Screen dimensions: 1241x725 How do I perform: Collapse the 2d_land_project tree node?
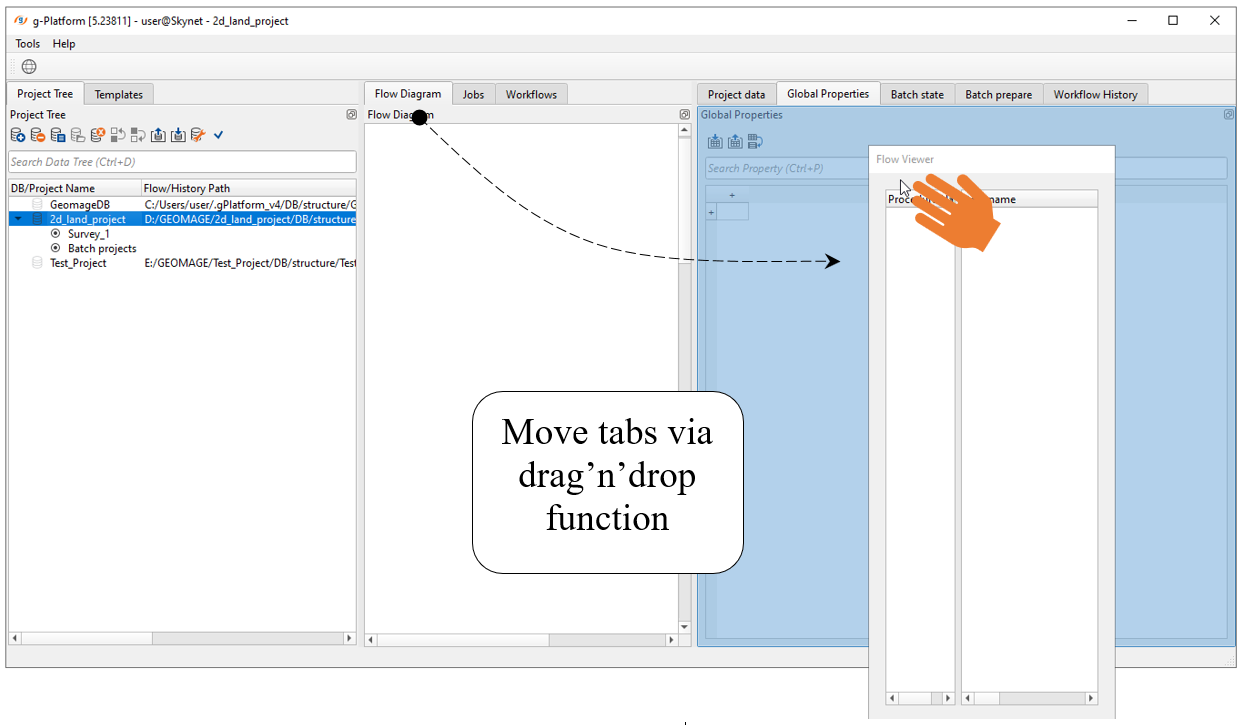[x=18, y=219]
